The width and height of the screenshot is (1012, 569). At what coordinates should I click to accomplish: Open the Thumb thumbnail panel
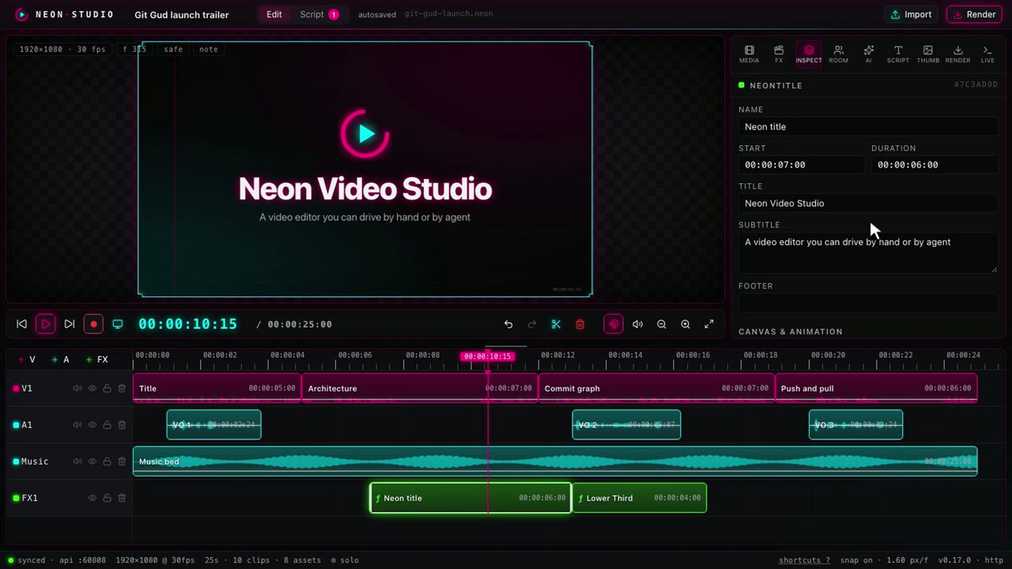[x=927, y=54]
